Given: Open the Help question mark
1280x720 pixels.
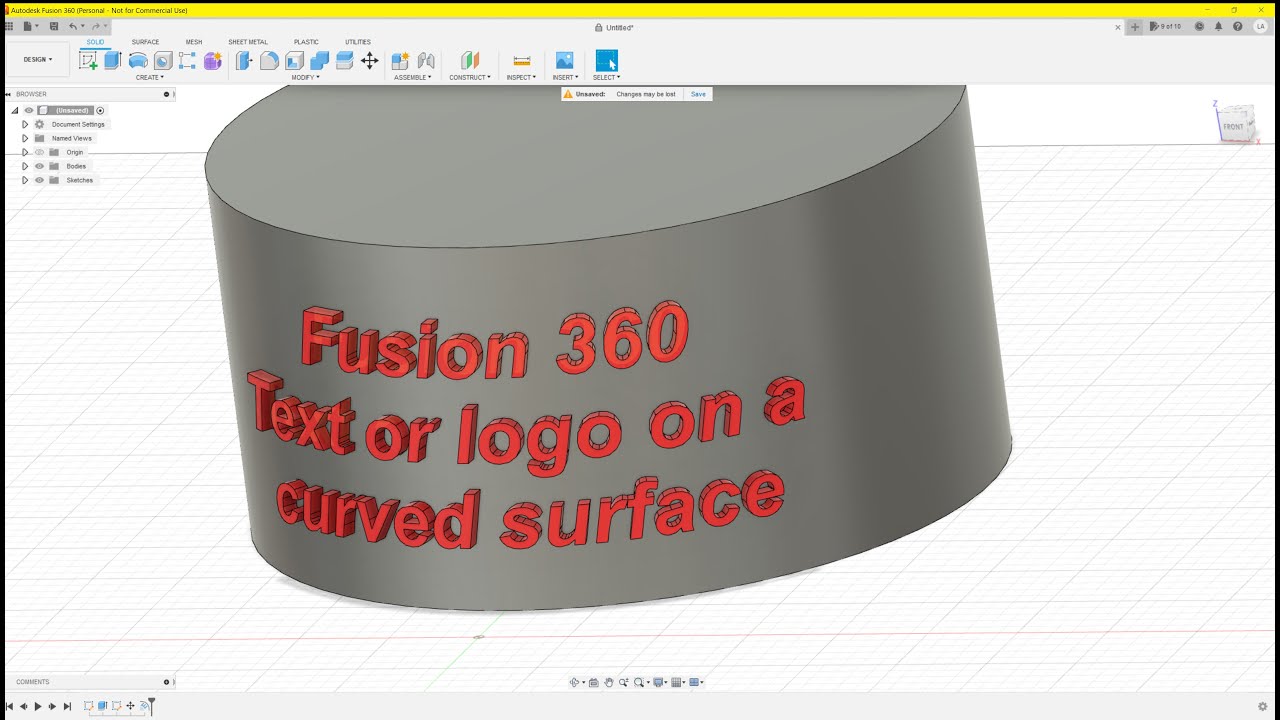Looking at the screenshot, I should point(1237,26).
